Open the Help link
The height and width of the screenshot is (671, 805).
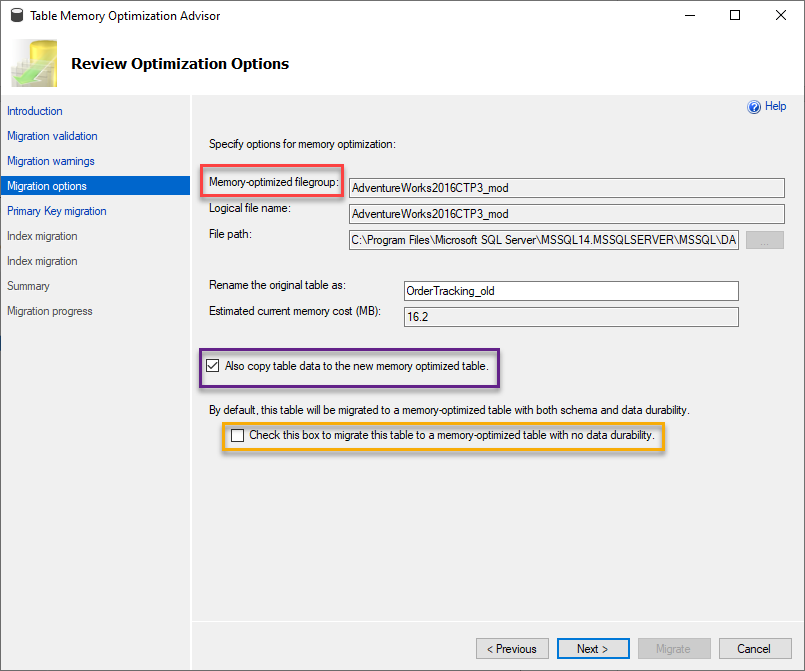pyautogui.click(x=775, y=106)
